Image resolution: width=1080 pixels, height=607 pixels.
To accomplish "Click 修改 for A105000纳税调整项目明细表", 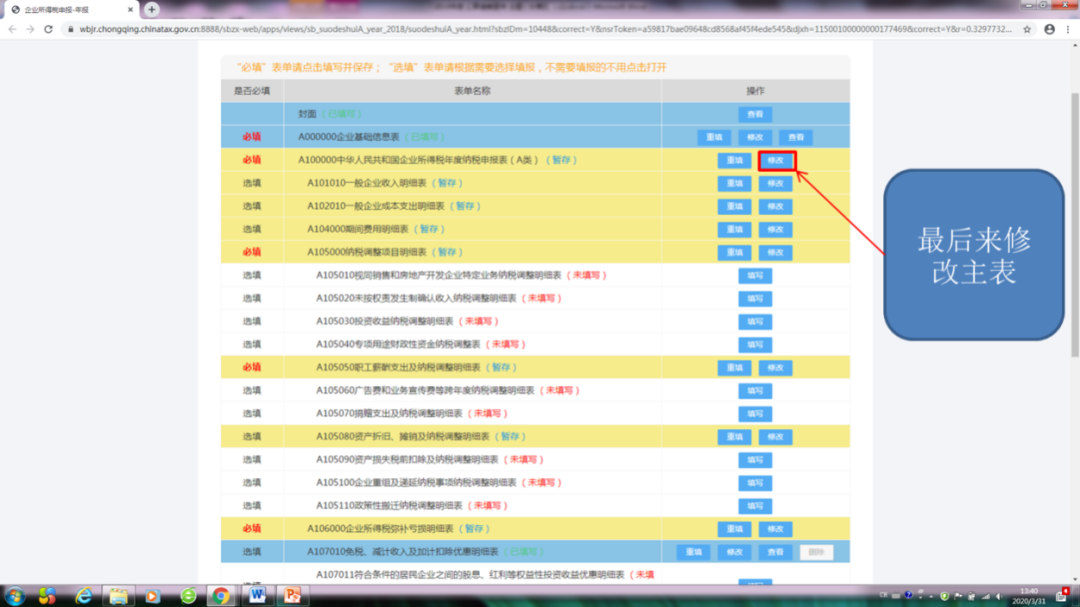I will coord(776,253).
